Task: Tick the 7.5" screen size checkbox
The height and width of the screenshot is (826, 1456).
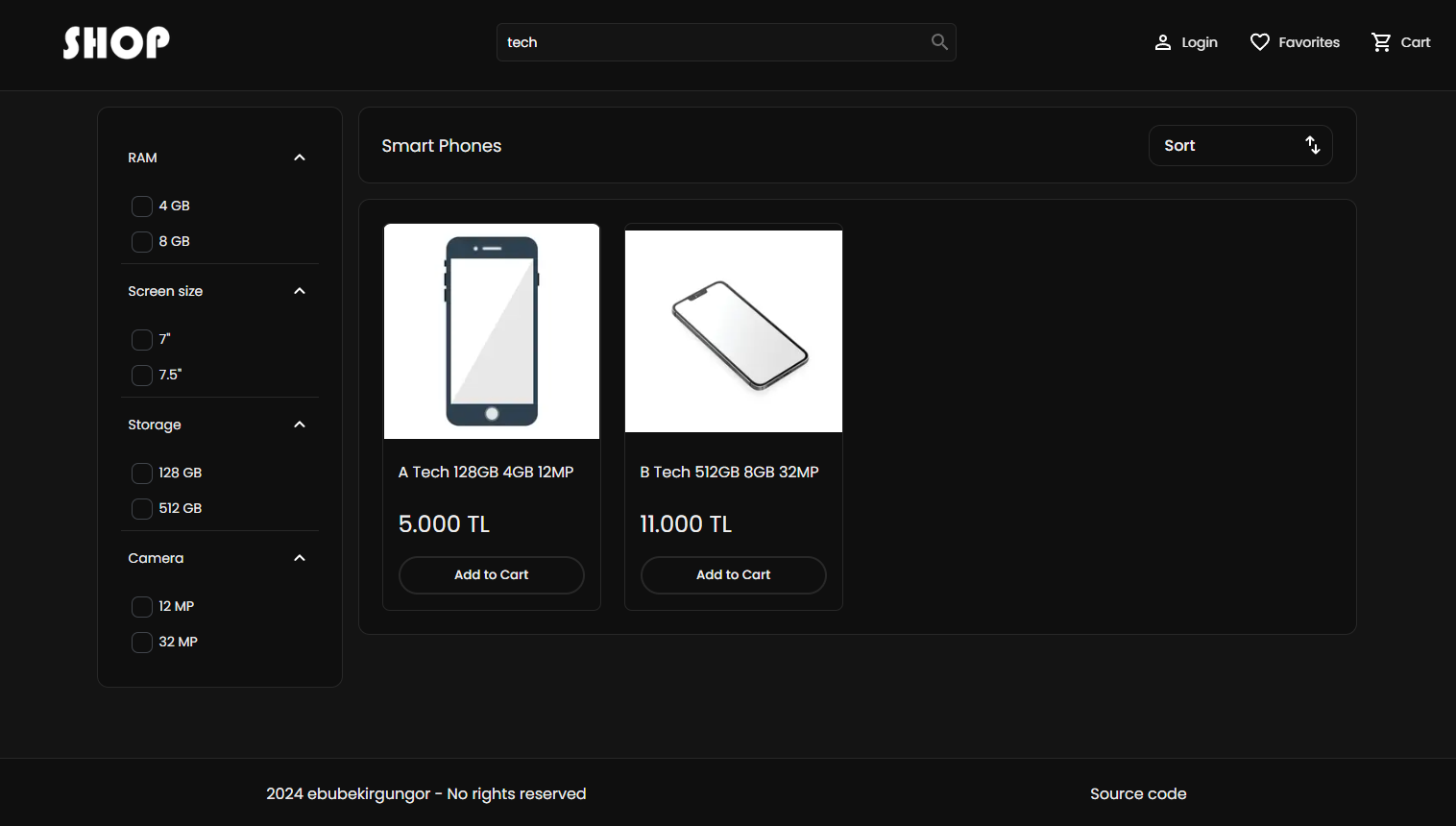Action: click(x=142, y=376)
